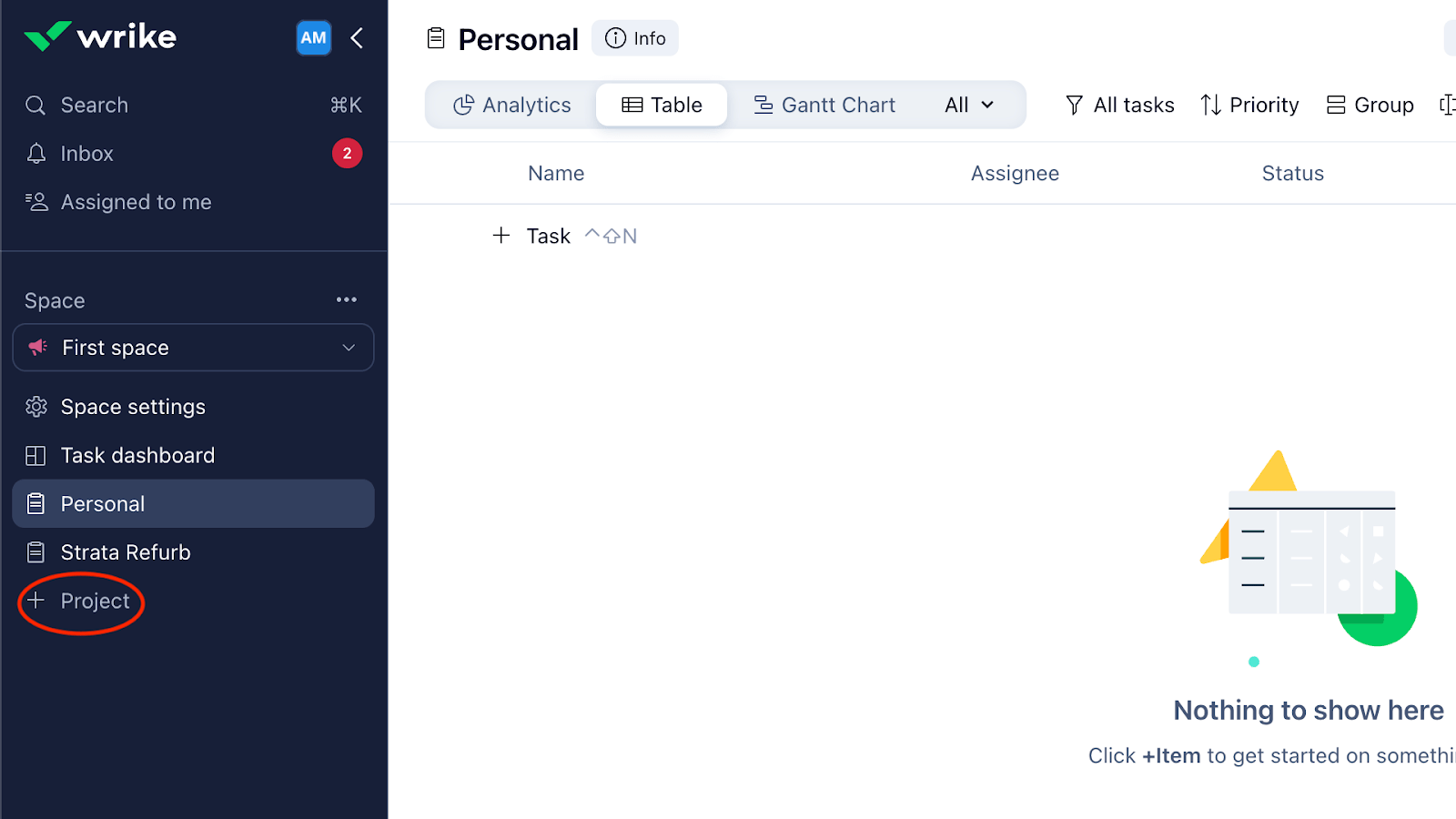The image size is (1456, 819).
Task: Click the Strata Refurb clipboard icon
Action: pos(35,552)
